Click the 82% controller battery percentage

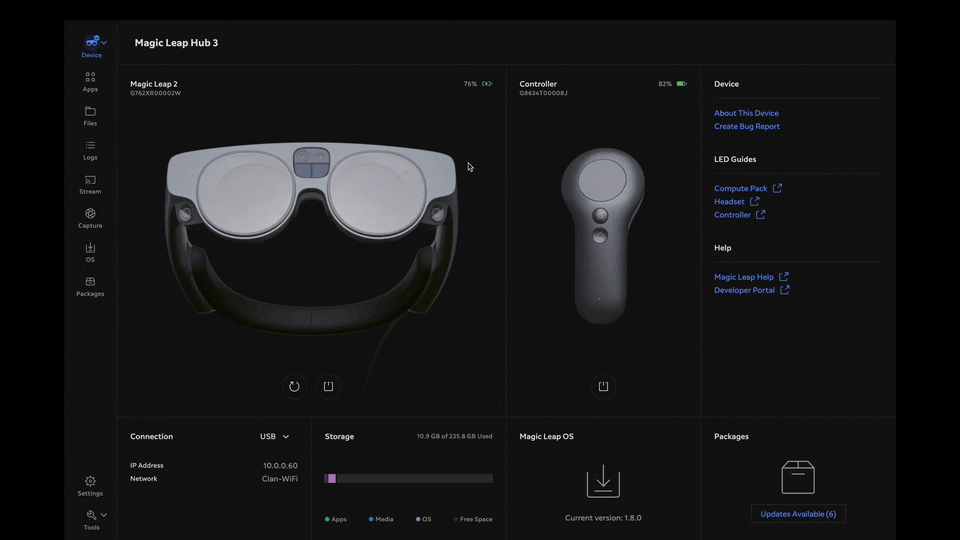(x=665, y=84)
